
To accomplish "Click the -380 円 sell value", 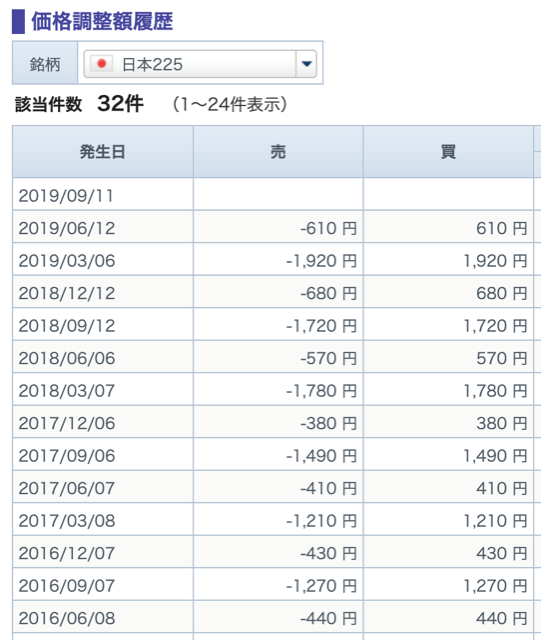I will [329, 423].
